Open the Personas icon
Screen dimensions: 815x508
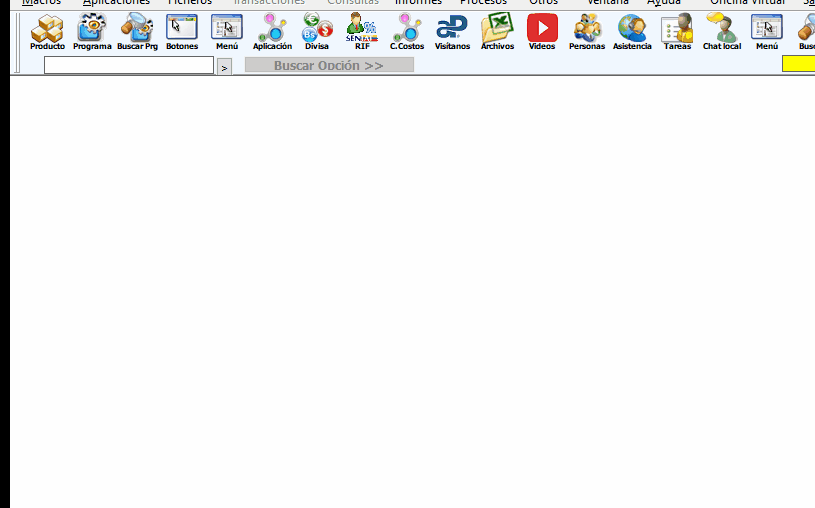pyautogui.click(x=587, y=32)
